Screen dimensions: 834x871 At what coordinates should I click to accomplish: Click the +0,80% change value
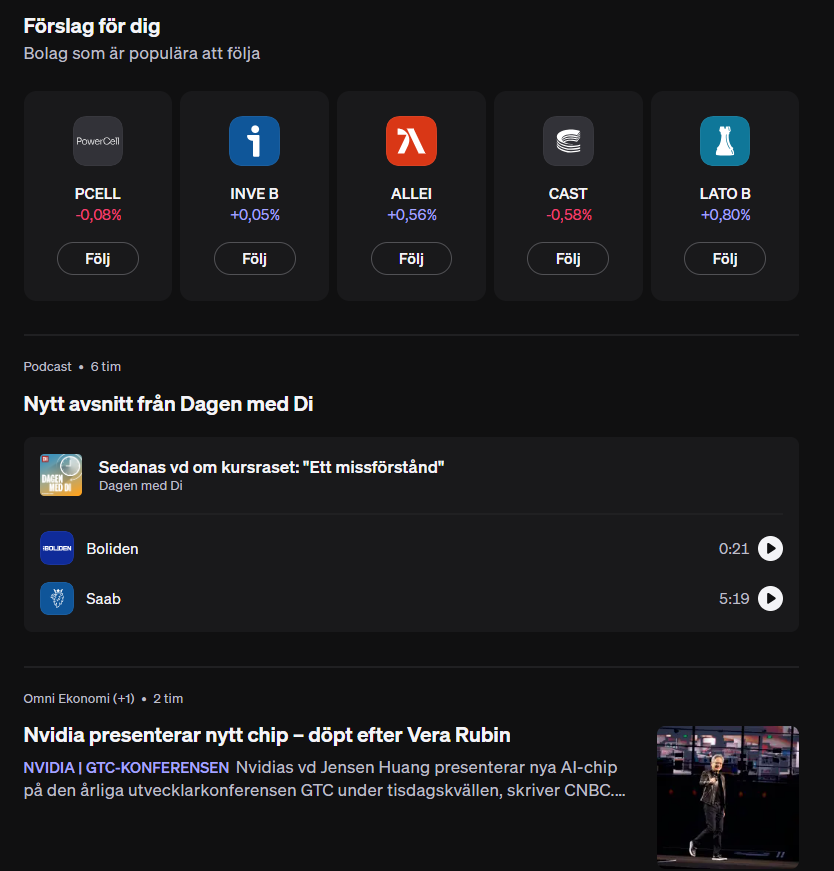[726, 215]
